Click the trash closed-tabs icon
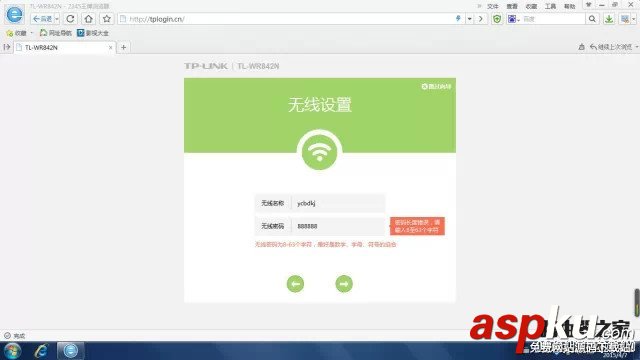 coord(582,47)
